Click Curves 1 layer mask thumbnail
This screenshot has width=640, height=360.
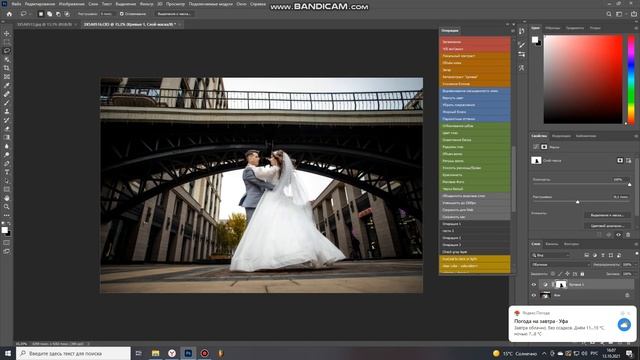click(562, 284)
